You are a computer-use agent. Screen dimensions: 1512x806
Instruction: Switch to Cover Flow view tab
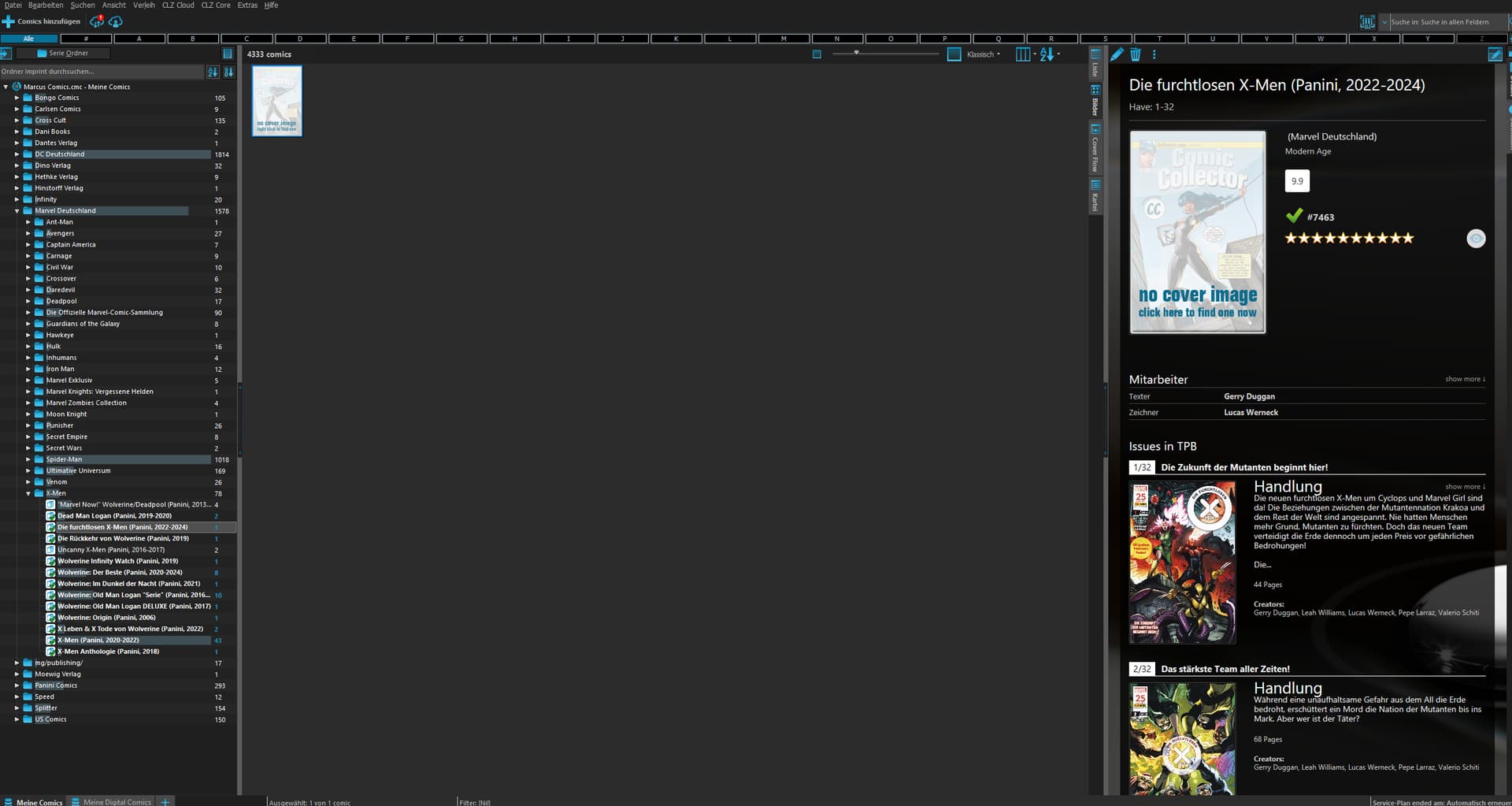coord(1095,148)
